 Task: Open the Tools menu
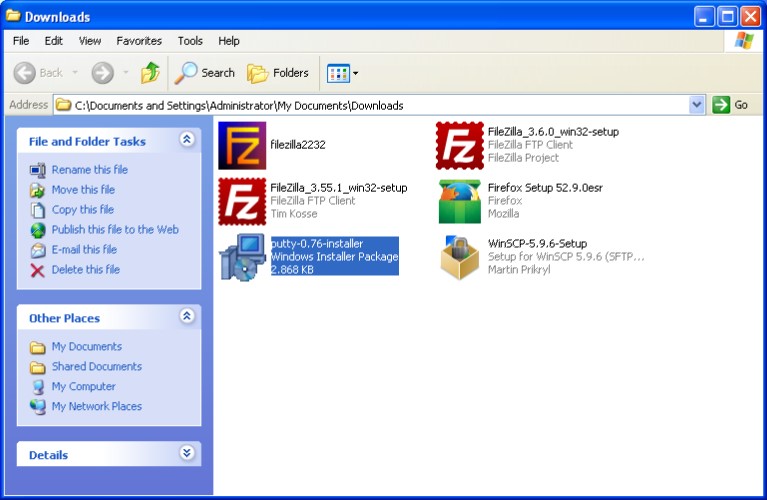(190, 41)
